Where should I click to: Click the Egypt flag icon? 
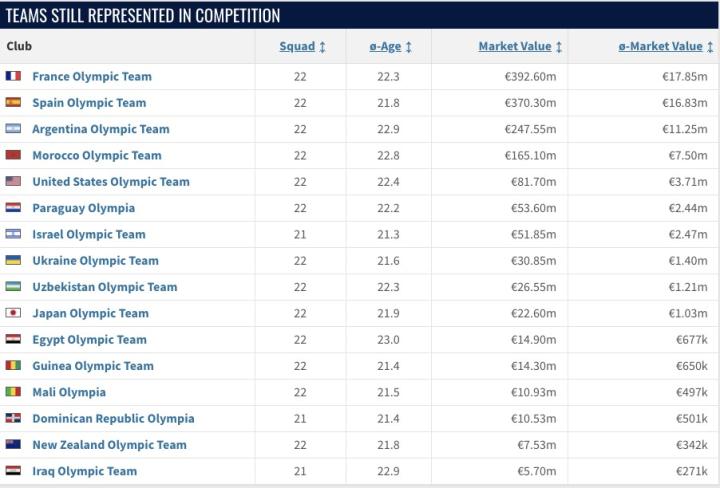point(13,339)
